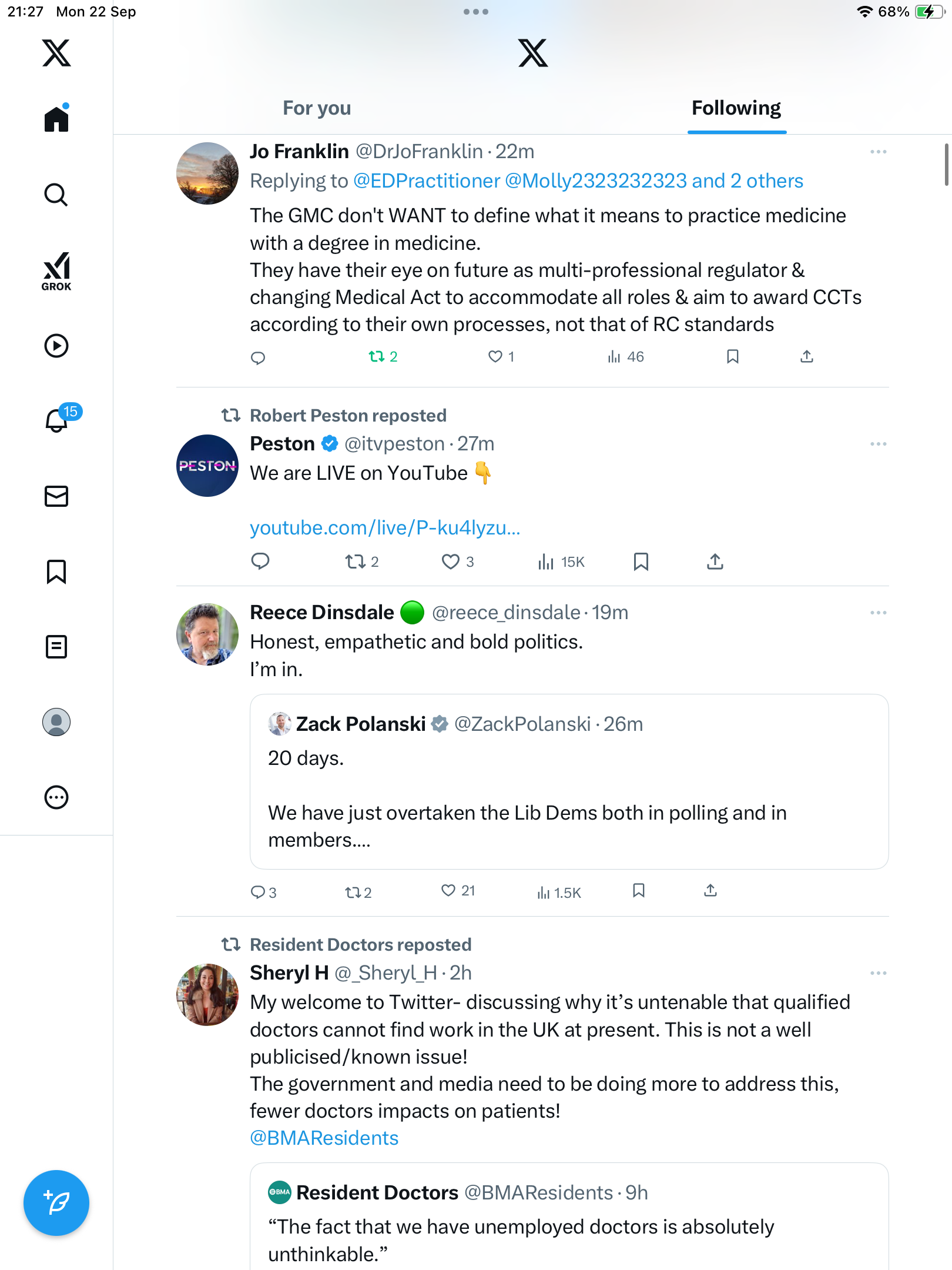Viewport: 952px width, 1270px height.
Task: Open Grok from the sidebar
Action: pyautogui.click(x=56, y=271)
